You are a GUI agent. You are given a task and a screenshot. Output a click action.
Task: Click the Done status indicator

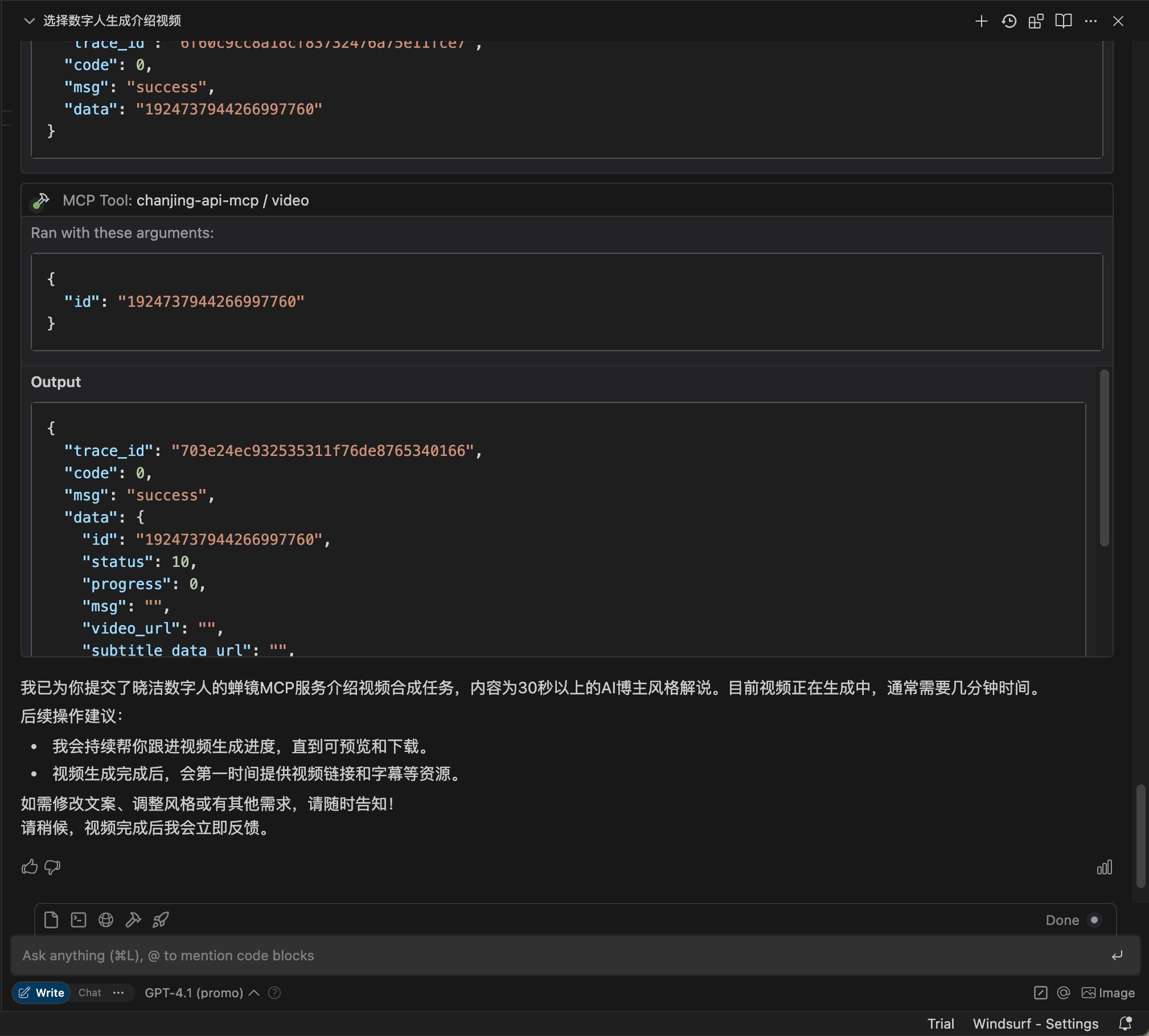(x=1073, y=920)
